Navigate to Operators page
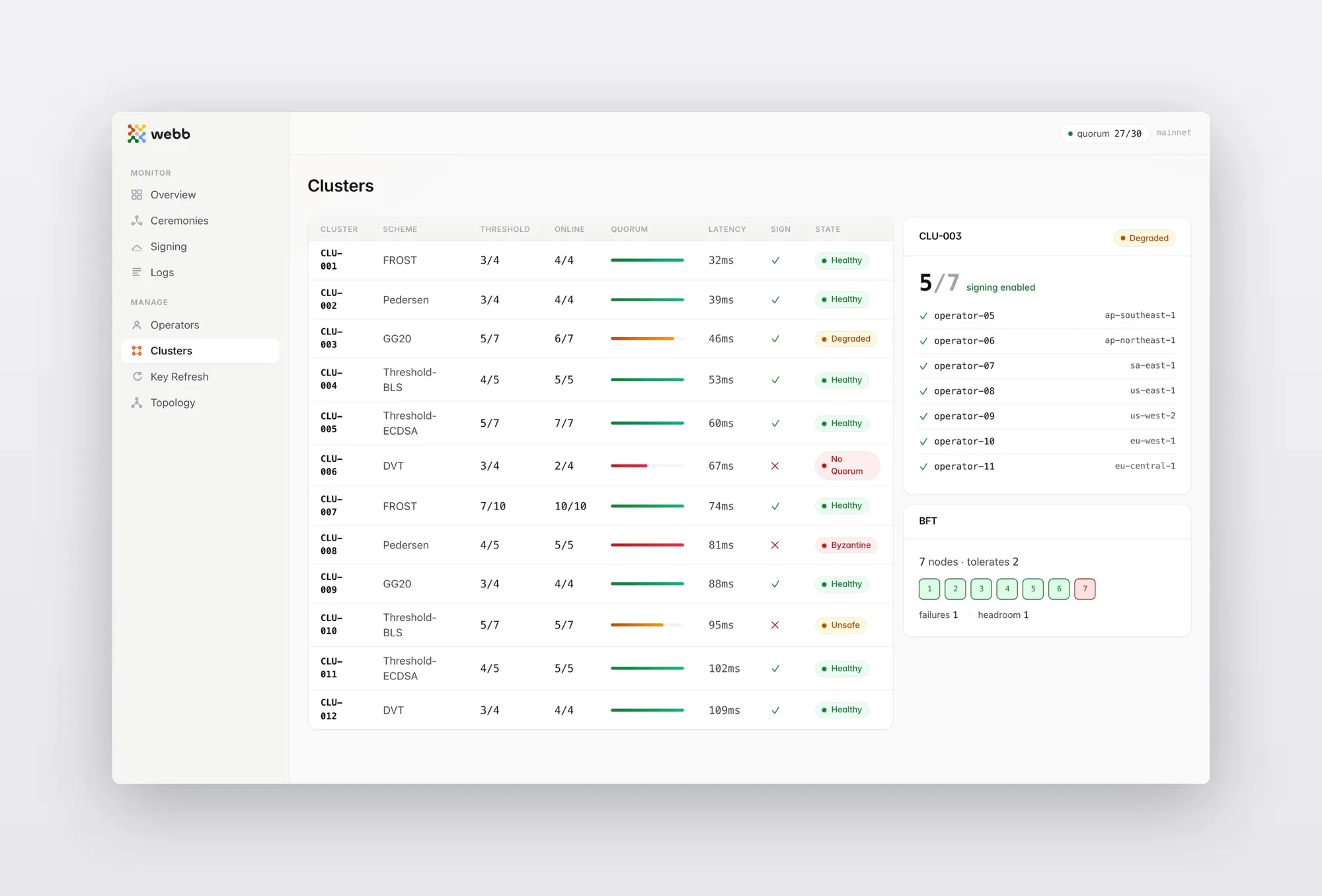This screenshot has height=896, width=1322. (200, 325)
